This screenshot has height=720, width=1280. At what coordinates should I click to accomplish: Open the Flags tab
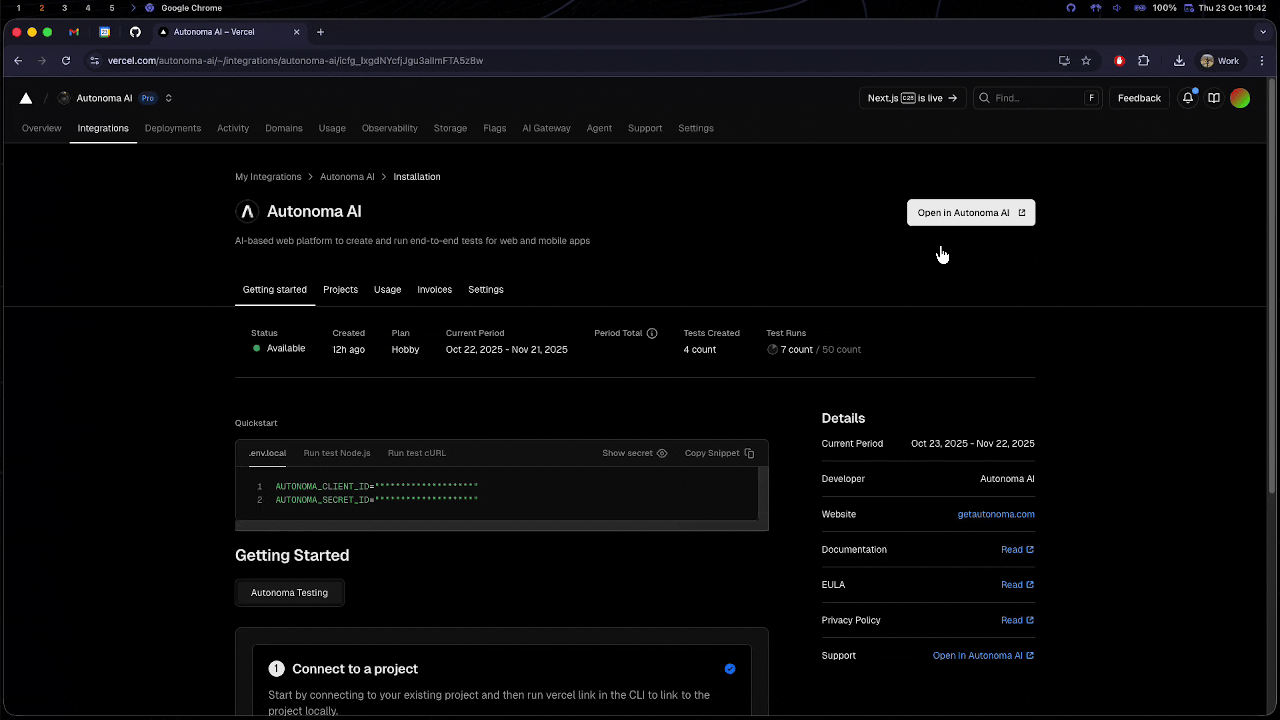pyautogui.click(x=495, y=128)
